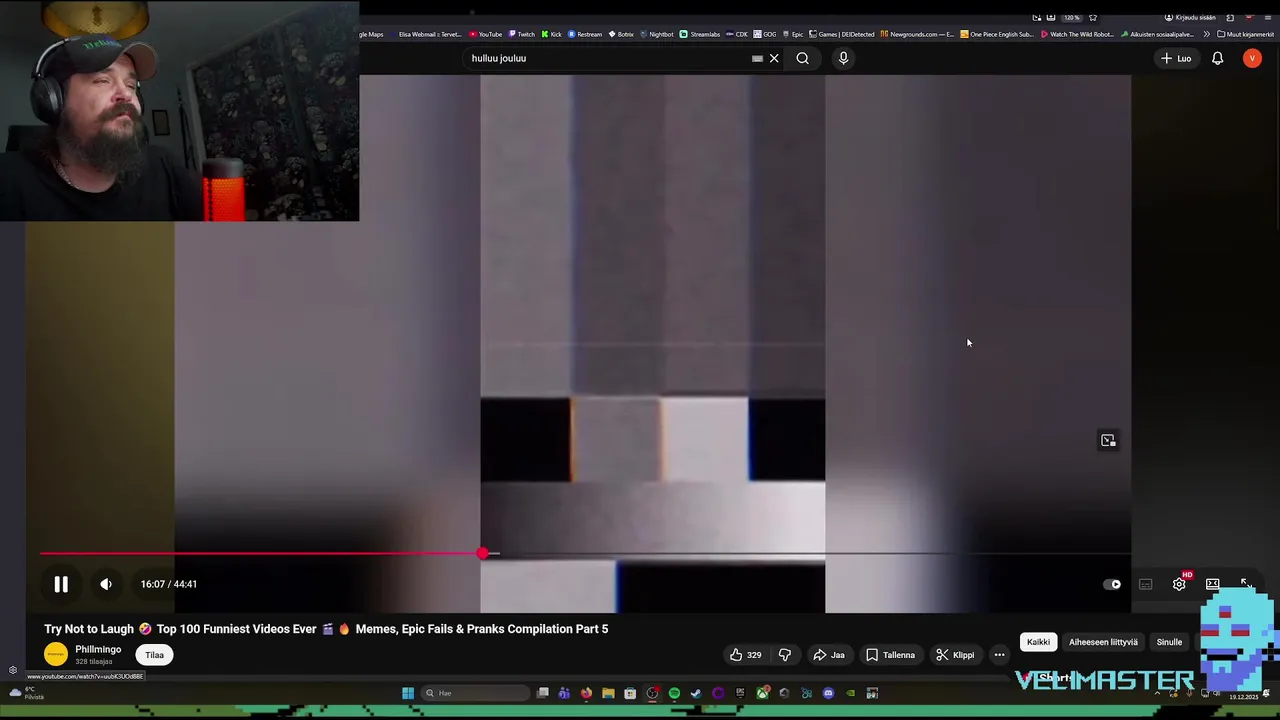The height and width of the screenshot is (720, 1280).
Task: Open the Phillmingo channel avatar
Action: (56, 655)
